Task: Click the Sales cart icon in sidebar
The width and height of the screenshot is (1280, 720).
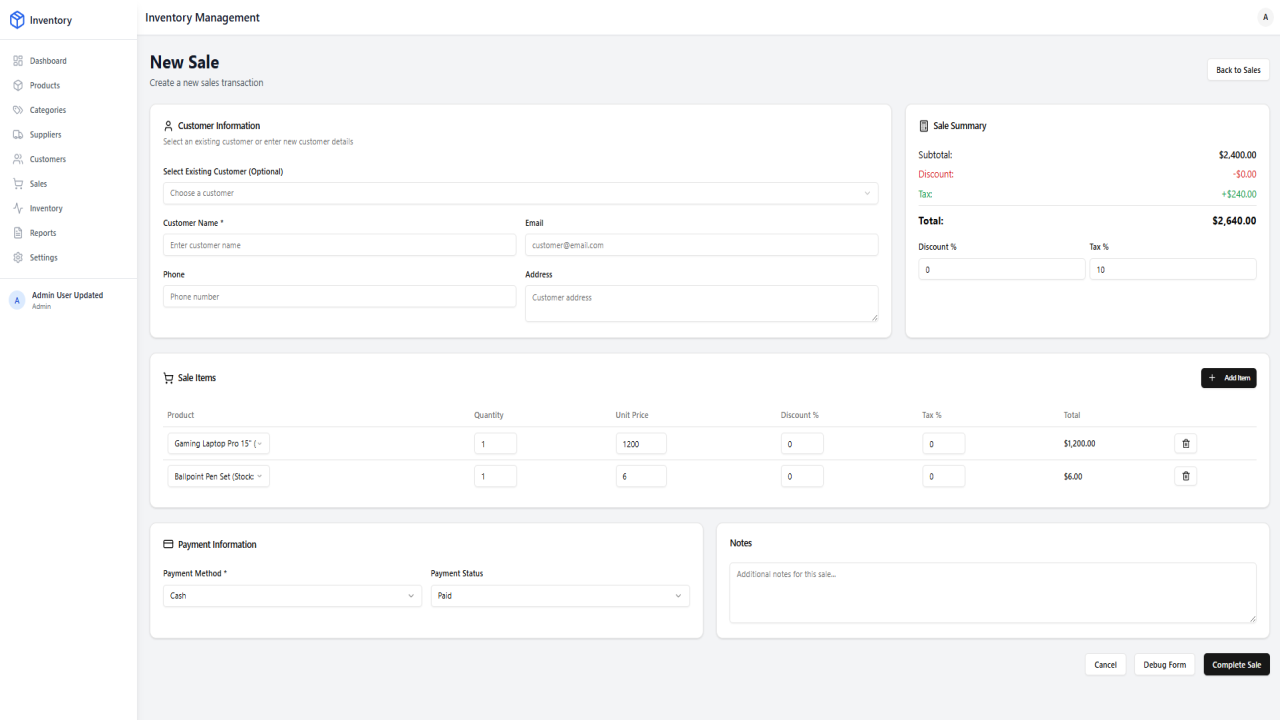Action: click(18, 184)
